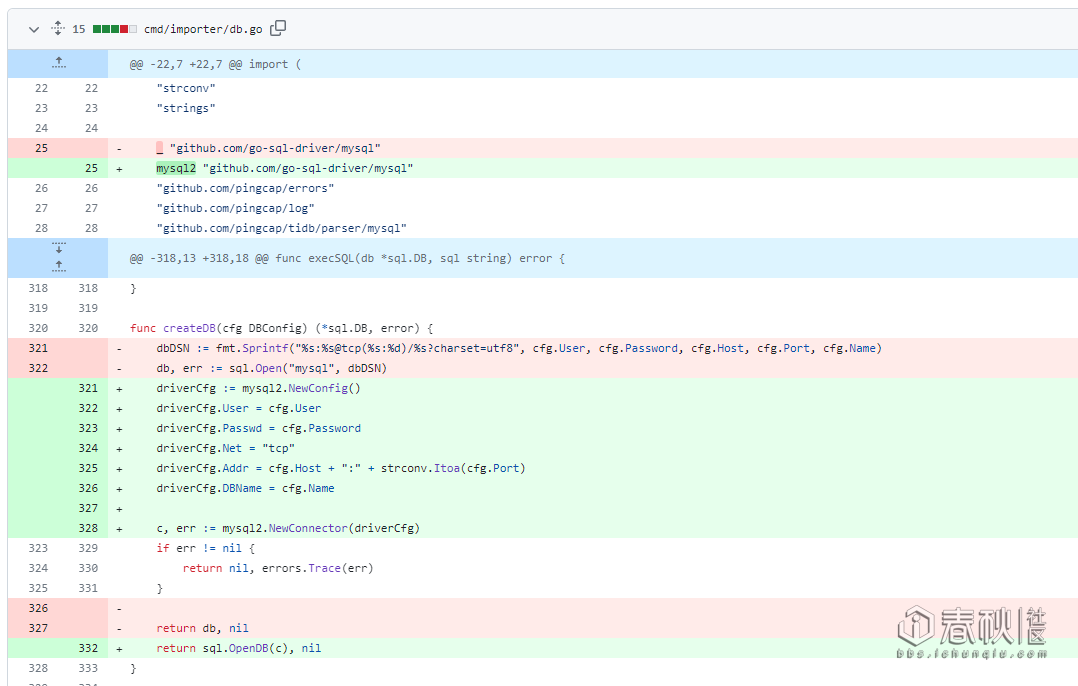This screenshot has height=686, width=1078.
Task: Click added line with 'strconv.Itoa(cfg.Port)'
Action: 341,467
